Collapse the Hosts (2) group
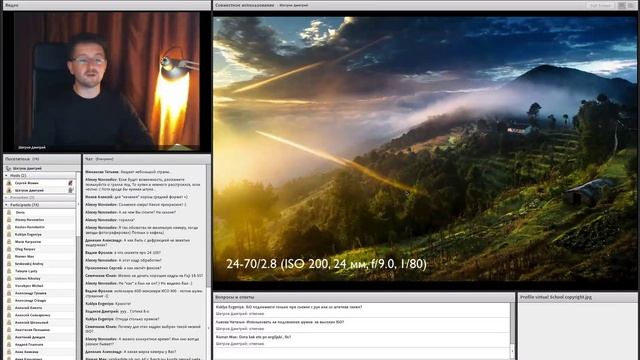 click(x=7, y=176)
